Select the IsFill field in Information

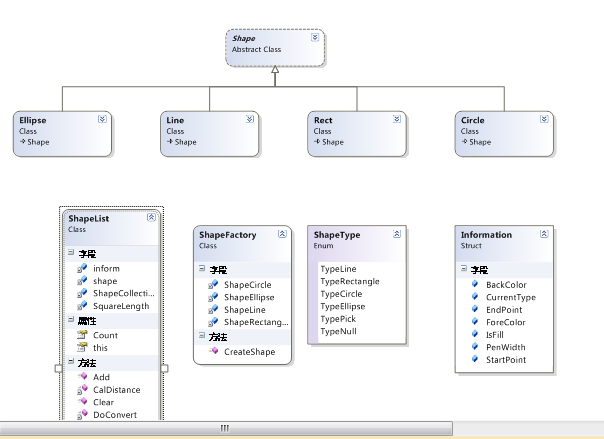[x=496, y=335]
